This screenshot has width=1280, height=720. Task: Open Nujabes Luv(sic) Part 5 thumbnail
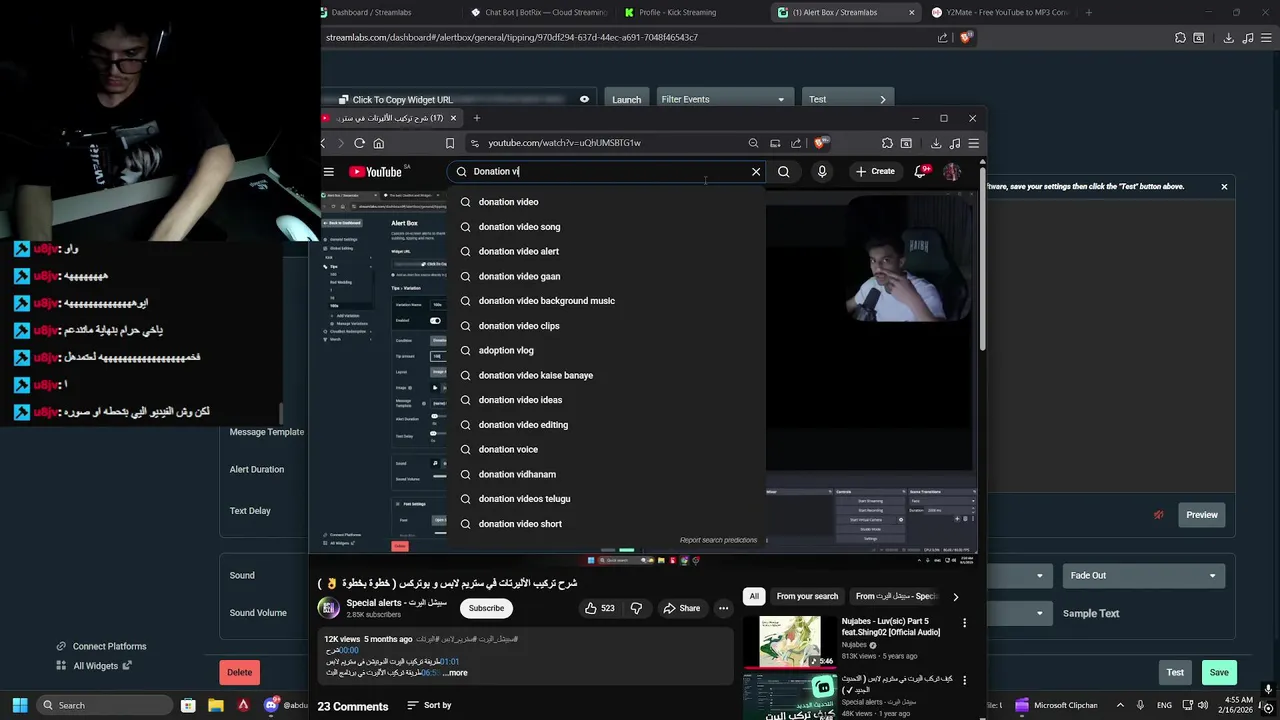[790, 642]
